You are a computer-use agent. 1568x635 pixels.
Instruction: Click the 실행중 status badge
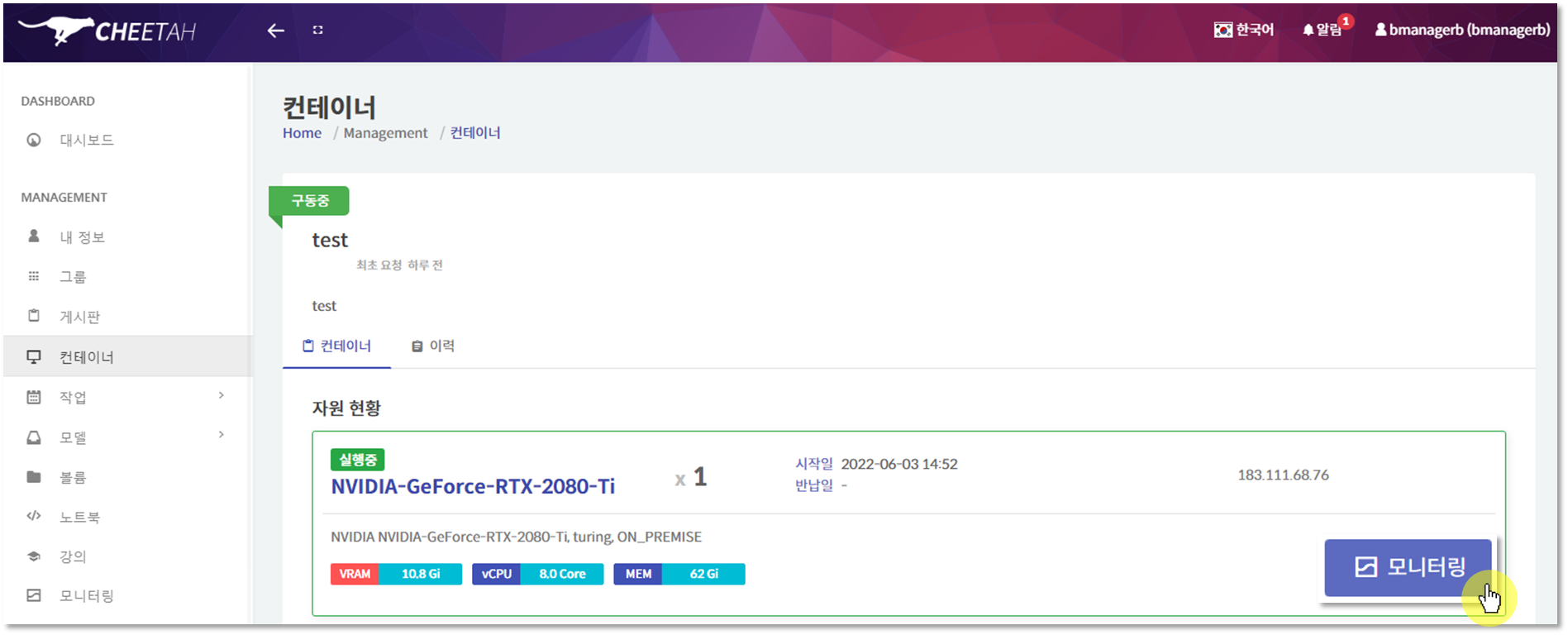pos(357,460)
